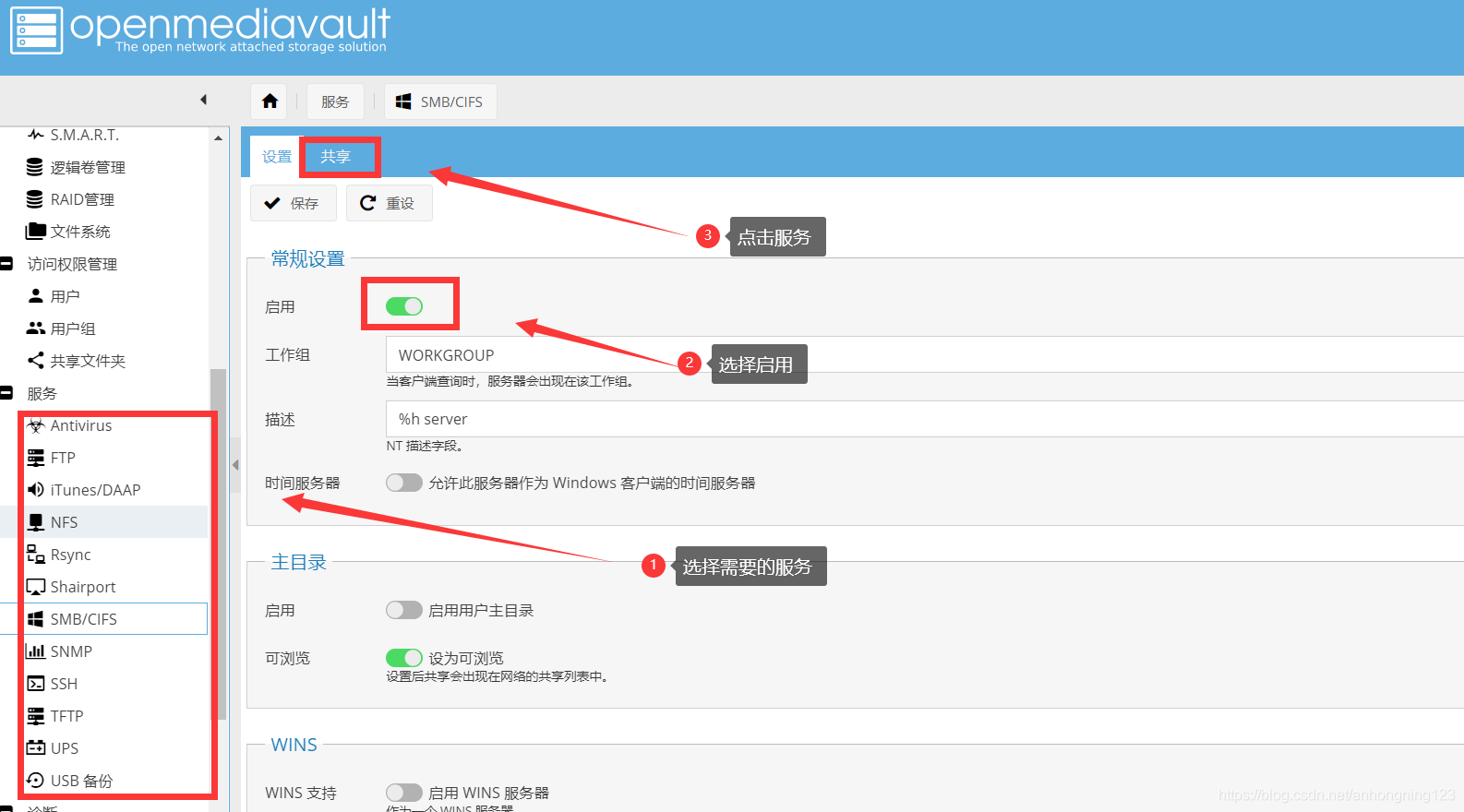Toggle the 时间服务器 switch
This screenshot has width=1464, height=812.
coord(404,483)
